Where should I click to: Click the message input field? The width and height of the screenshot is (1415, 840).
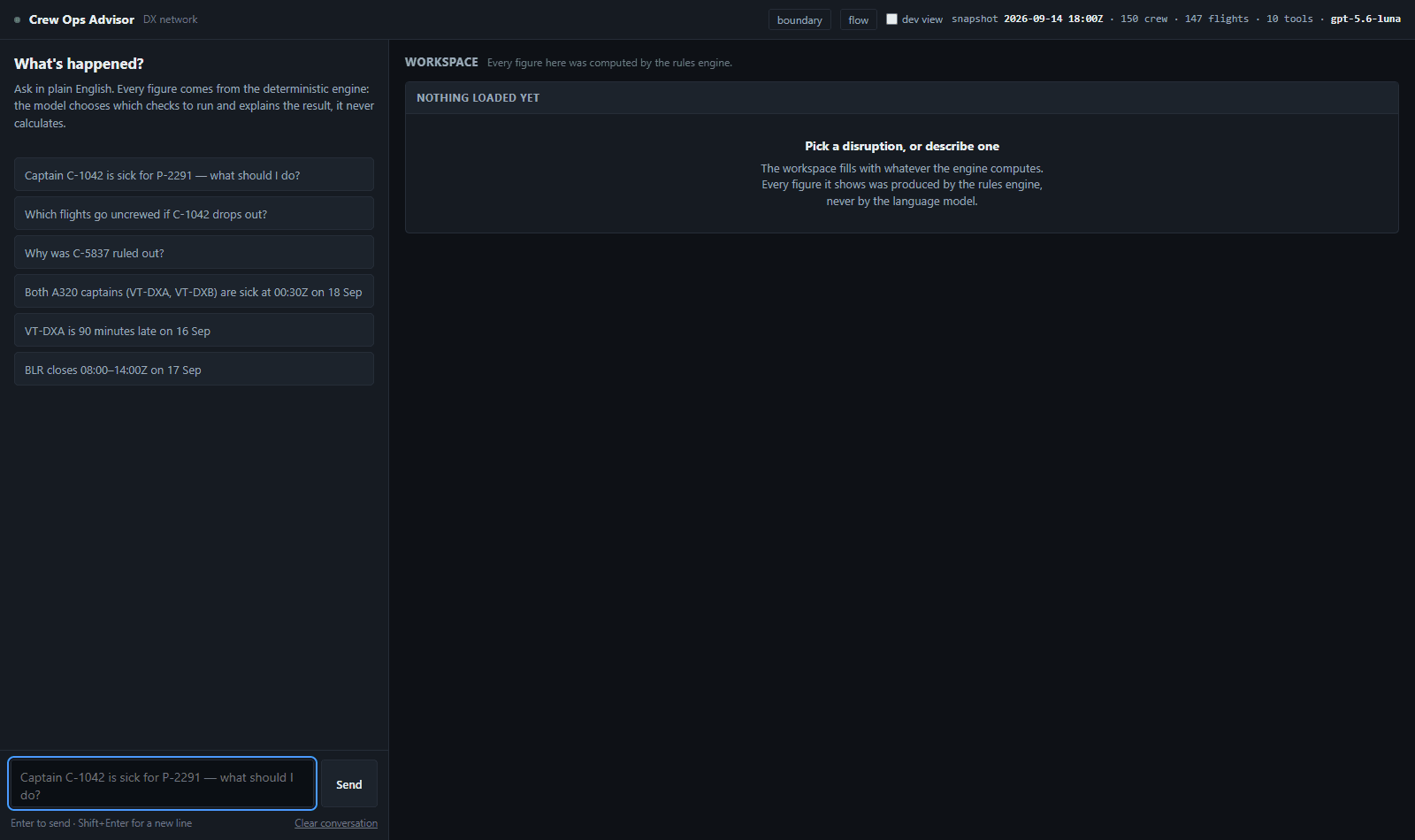click(x=163, y=783)
